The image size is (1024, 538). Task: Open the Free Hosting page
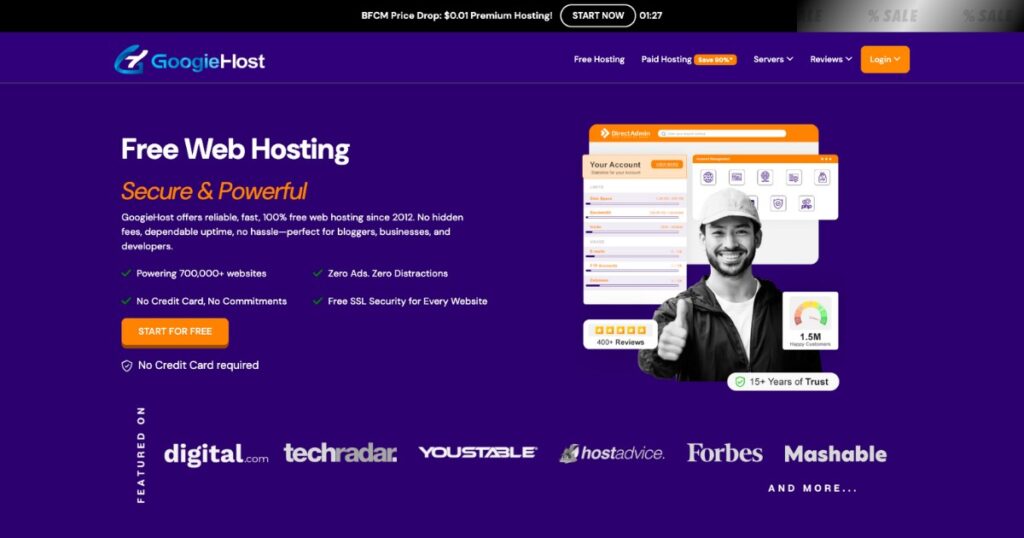point(599,59)
